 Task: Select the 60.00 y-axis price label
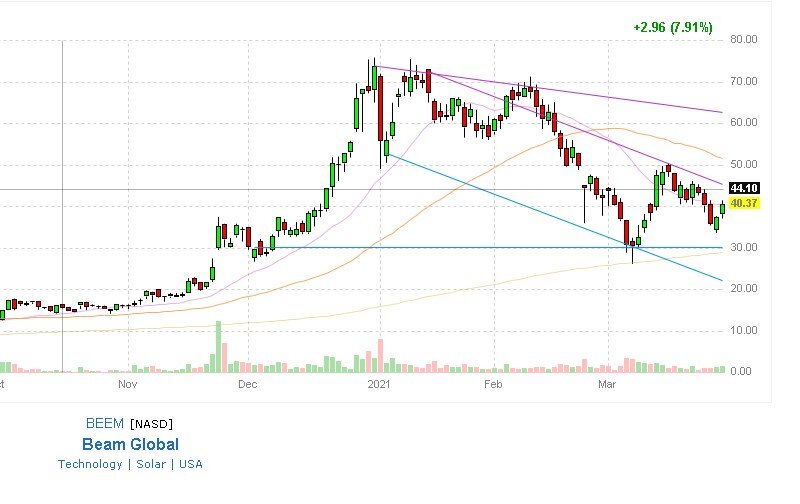click(744, 122)
